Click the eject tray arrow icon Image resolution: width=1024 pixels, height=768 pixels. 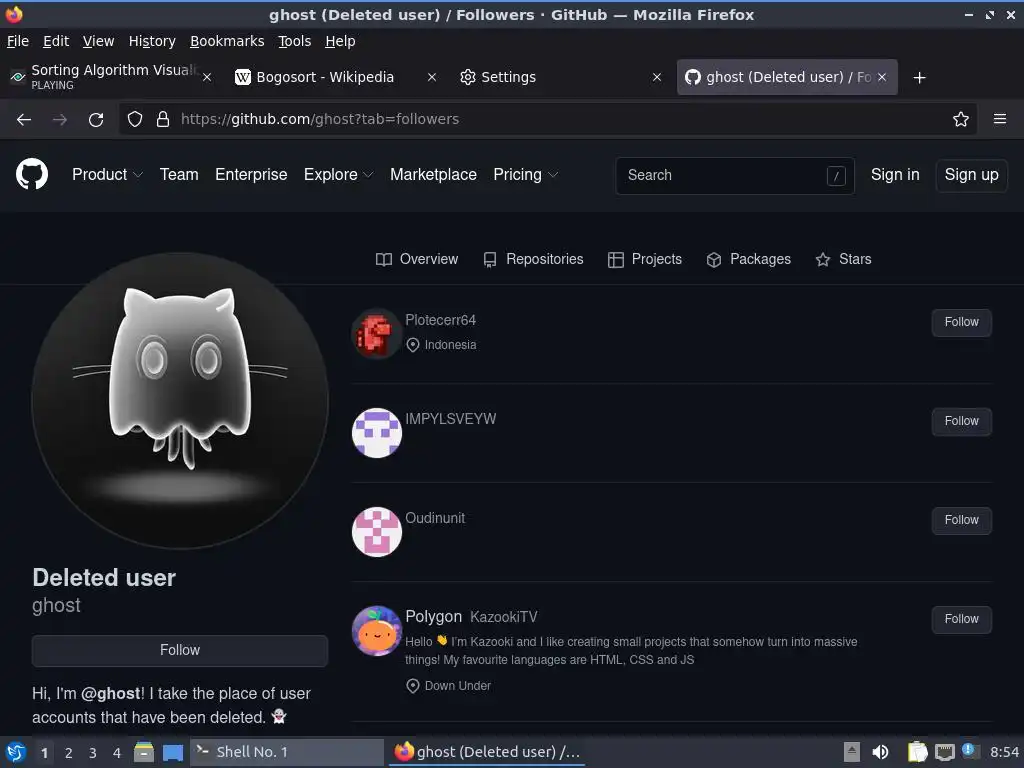pos(852,752)
